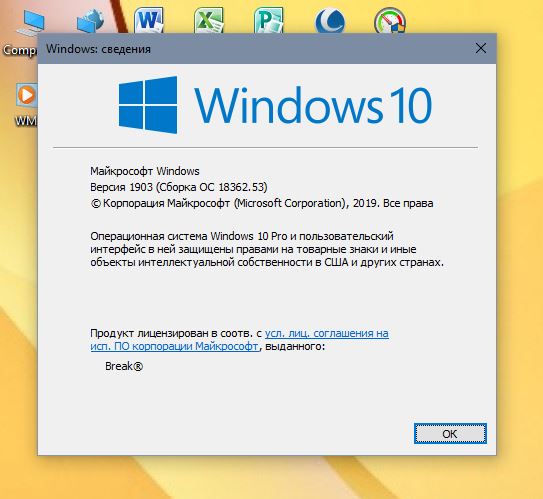Open the blue crescent moon desktop icon

point(330,21)
